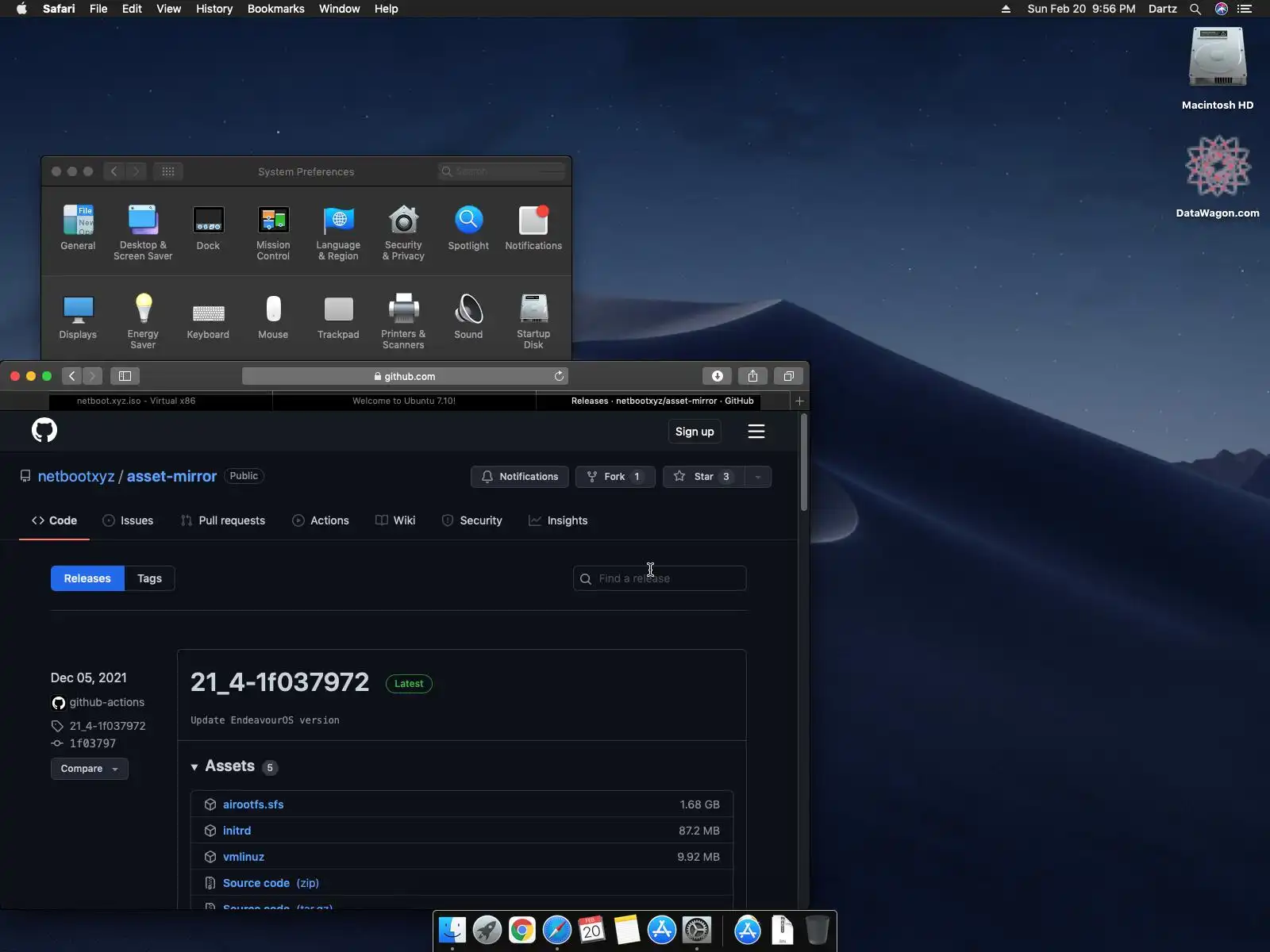Open the Notification Center from menu bar
This screenshot has width=1270, height=952.
click(1245, 9)
